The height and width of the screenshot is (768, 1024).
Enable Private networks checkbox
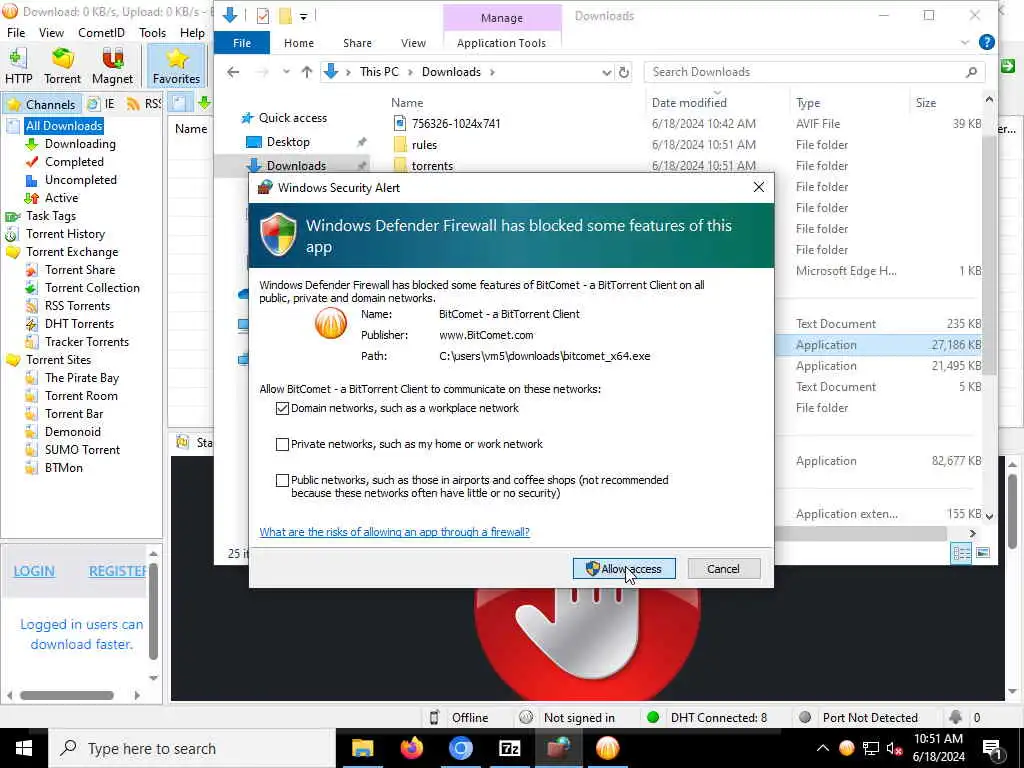(282, 445)
